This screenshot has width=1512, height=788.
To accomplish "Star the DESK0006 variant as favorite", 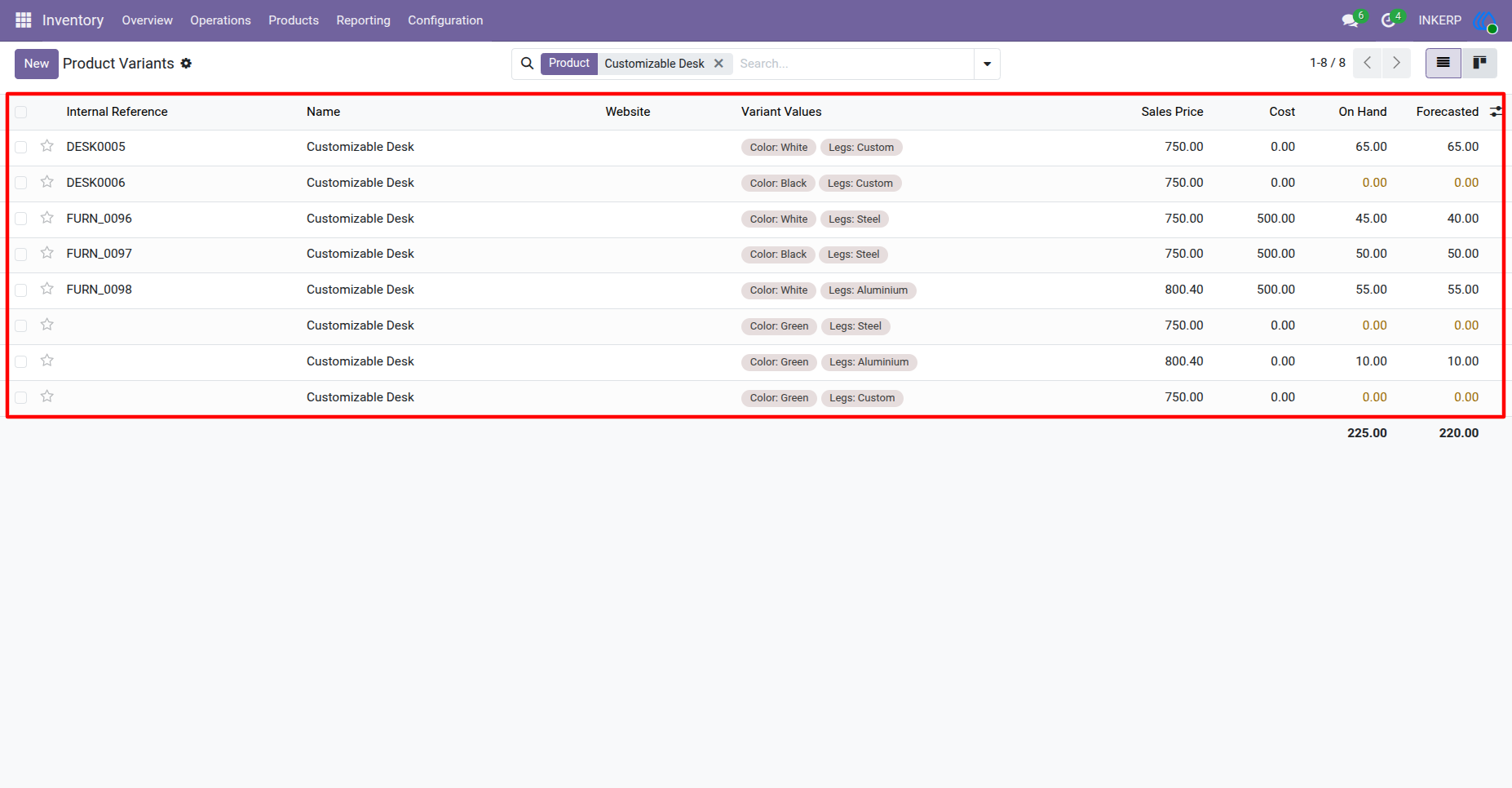I will click(47, 182).
